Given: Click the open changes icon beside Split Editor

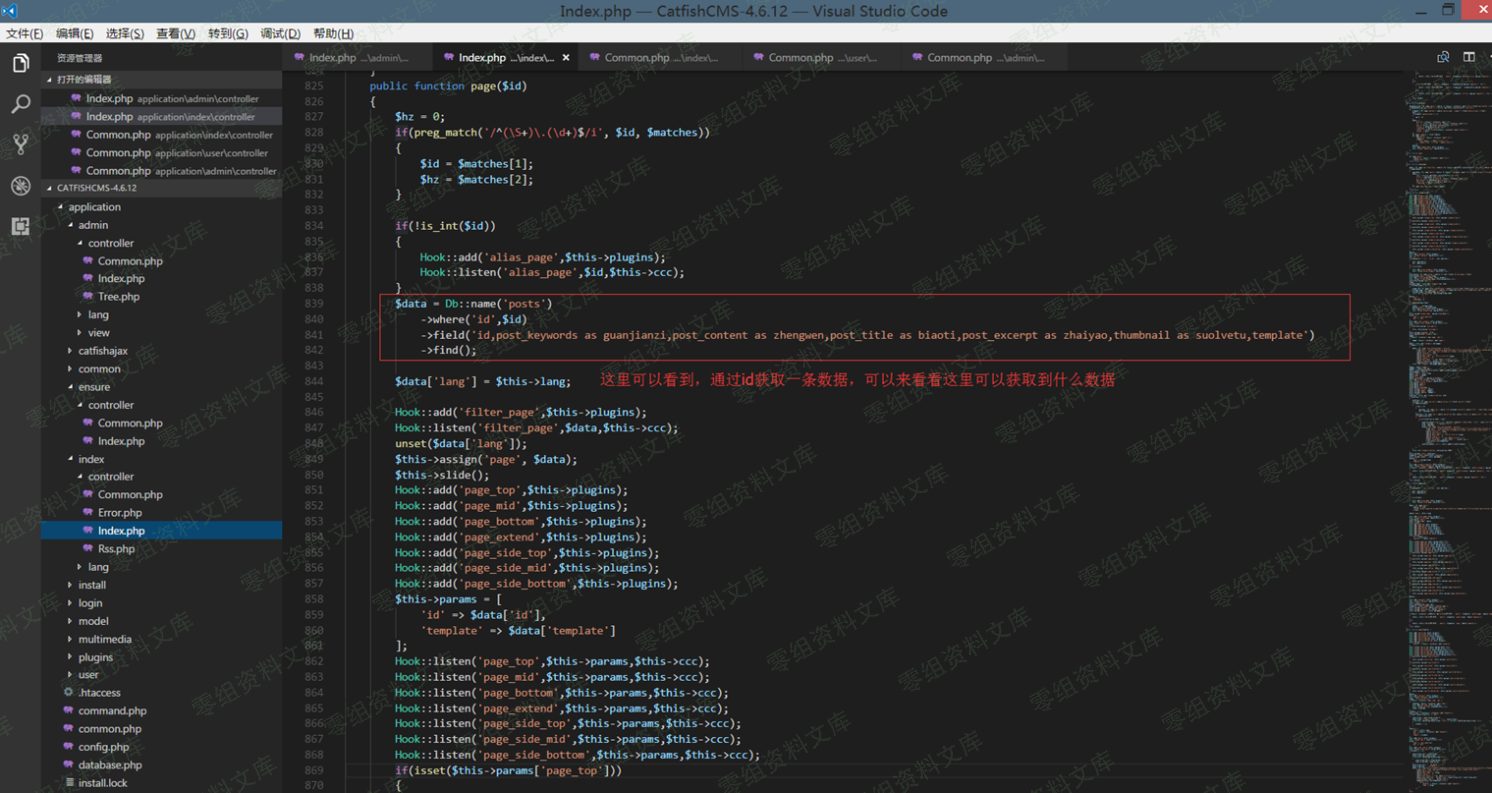Looking at the screenshot, I should pyautogui.click(x=1443, y=58).
